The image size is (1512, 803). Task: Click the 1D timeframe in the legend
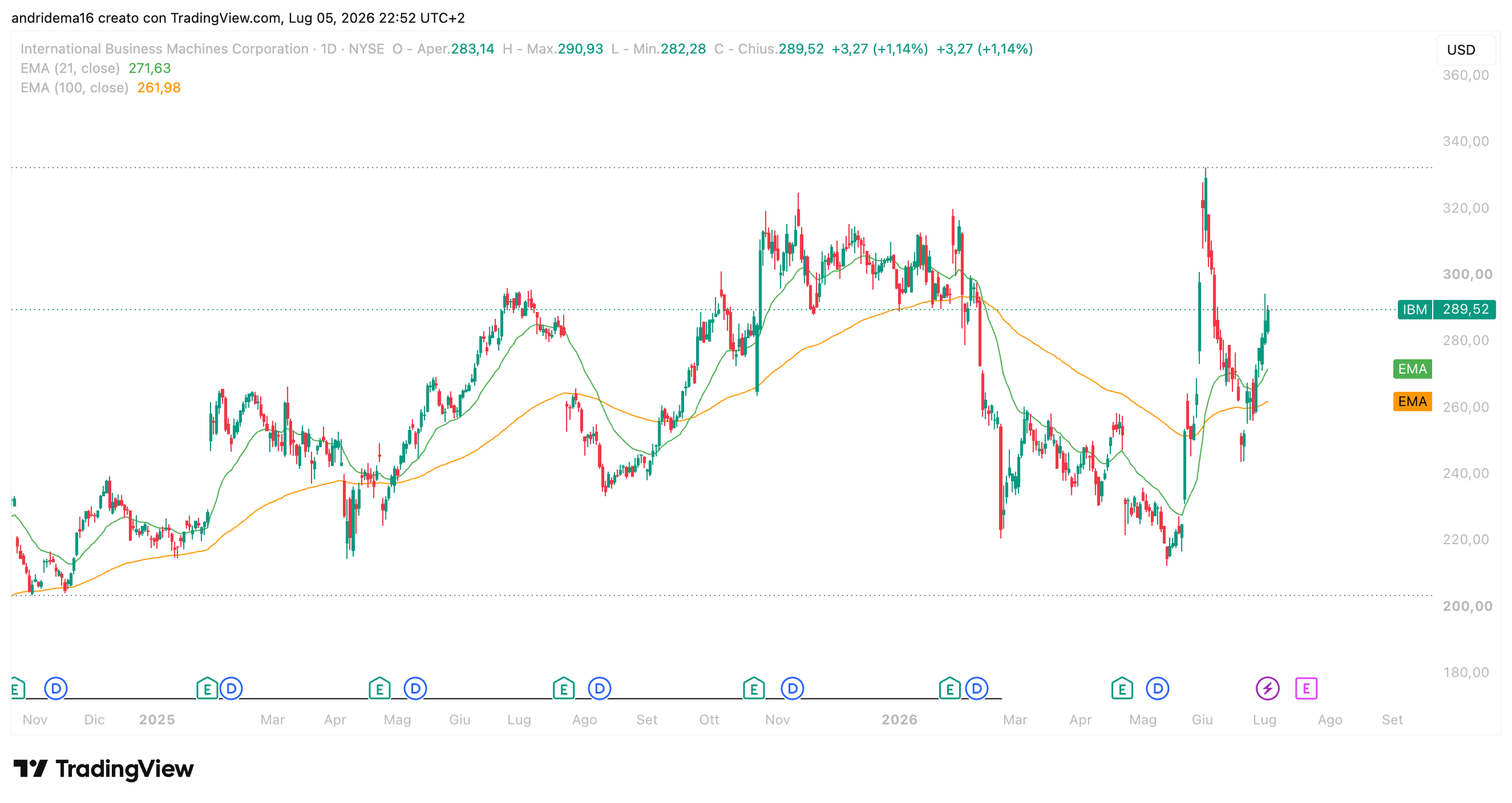click(x=328, y=49)
